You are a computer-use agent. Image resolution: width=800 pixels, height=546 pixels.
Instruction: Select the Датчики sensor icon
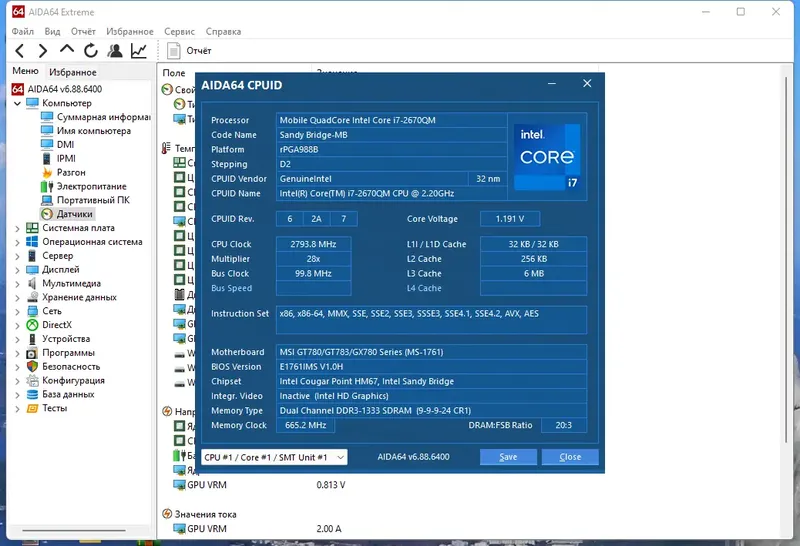tap(47, 214)
